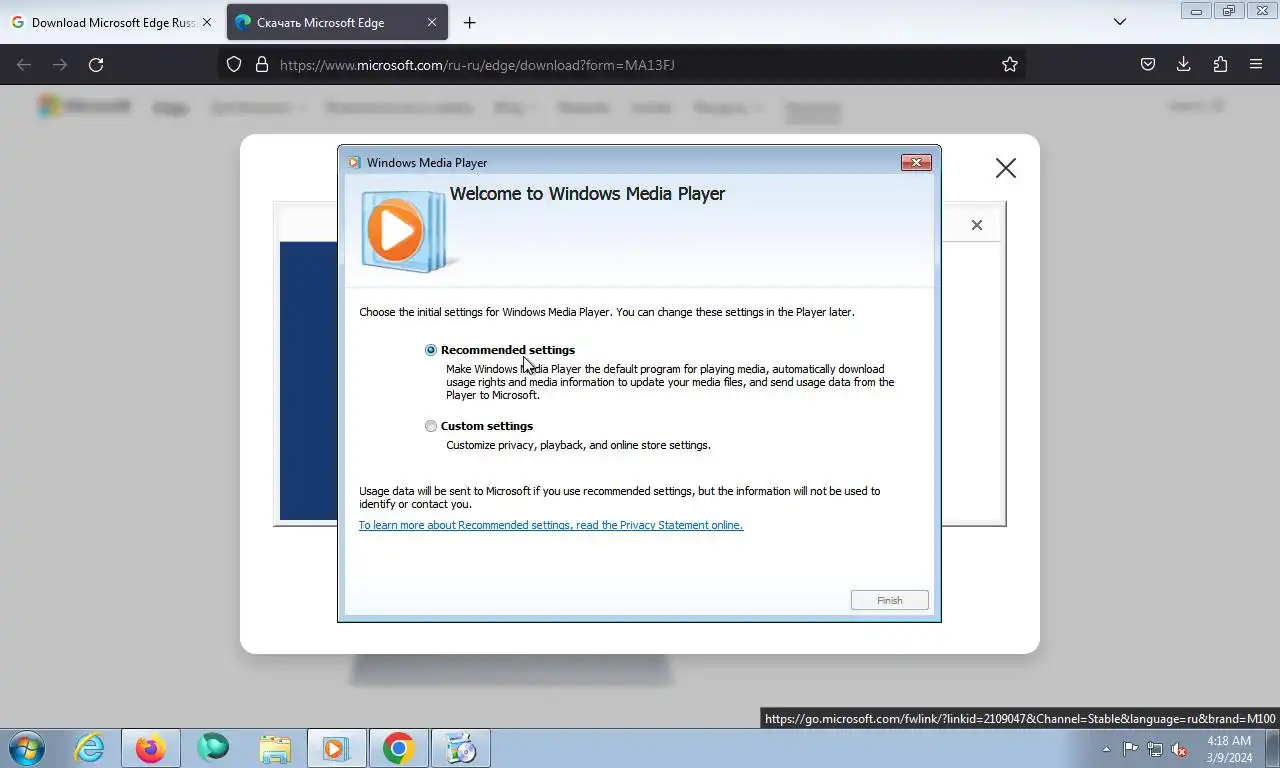Screen dimensions: 1280x768
Task: Go forward in browser history
Action: coord(60,65)
